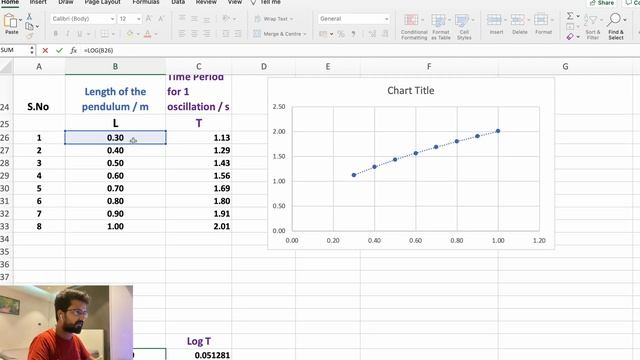Open Sort & Filter

coord(592,27)
